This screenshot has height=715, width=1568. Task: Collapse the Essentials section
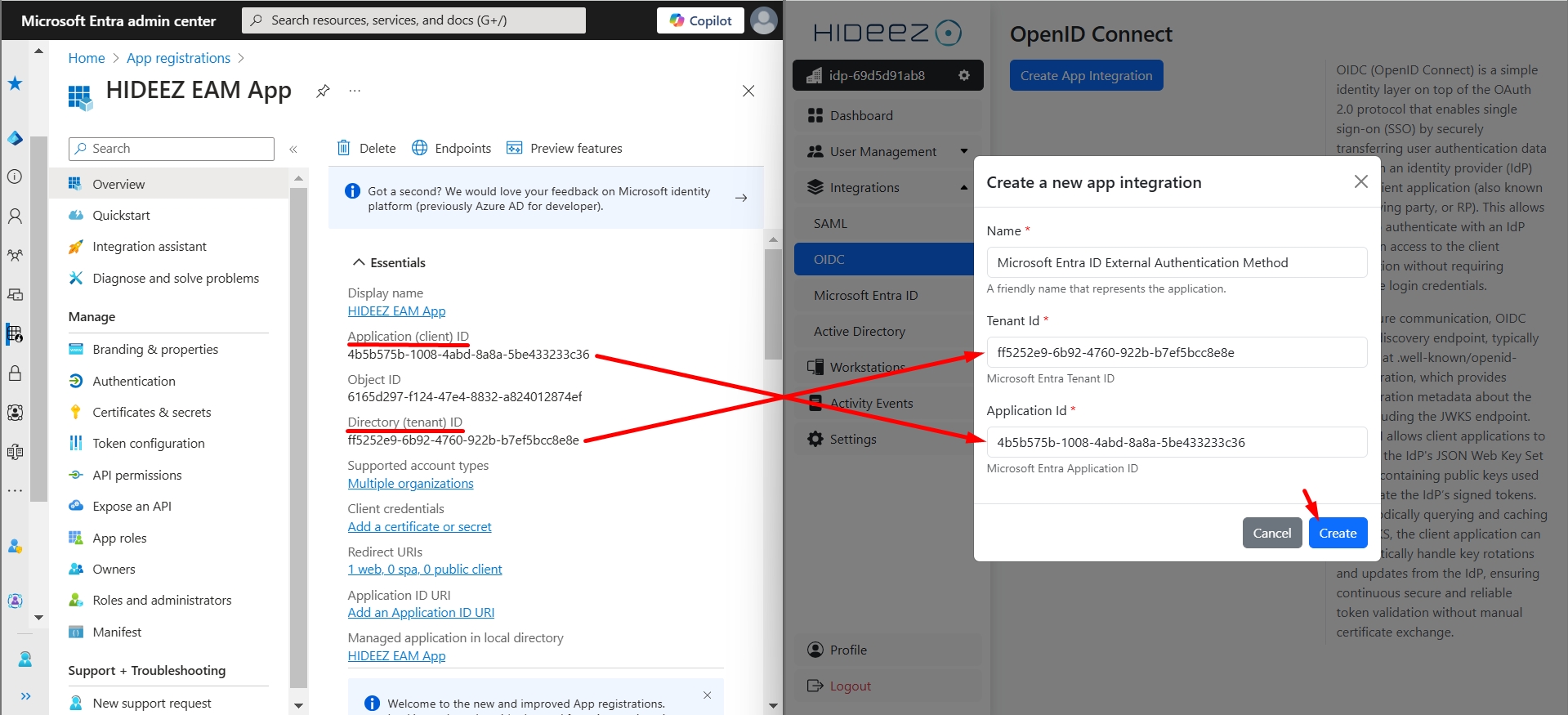coord(358,262)
